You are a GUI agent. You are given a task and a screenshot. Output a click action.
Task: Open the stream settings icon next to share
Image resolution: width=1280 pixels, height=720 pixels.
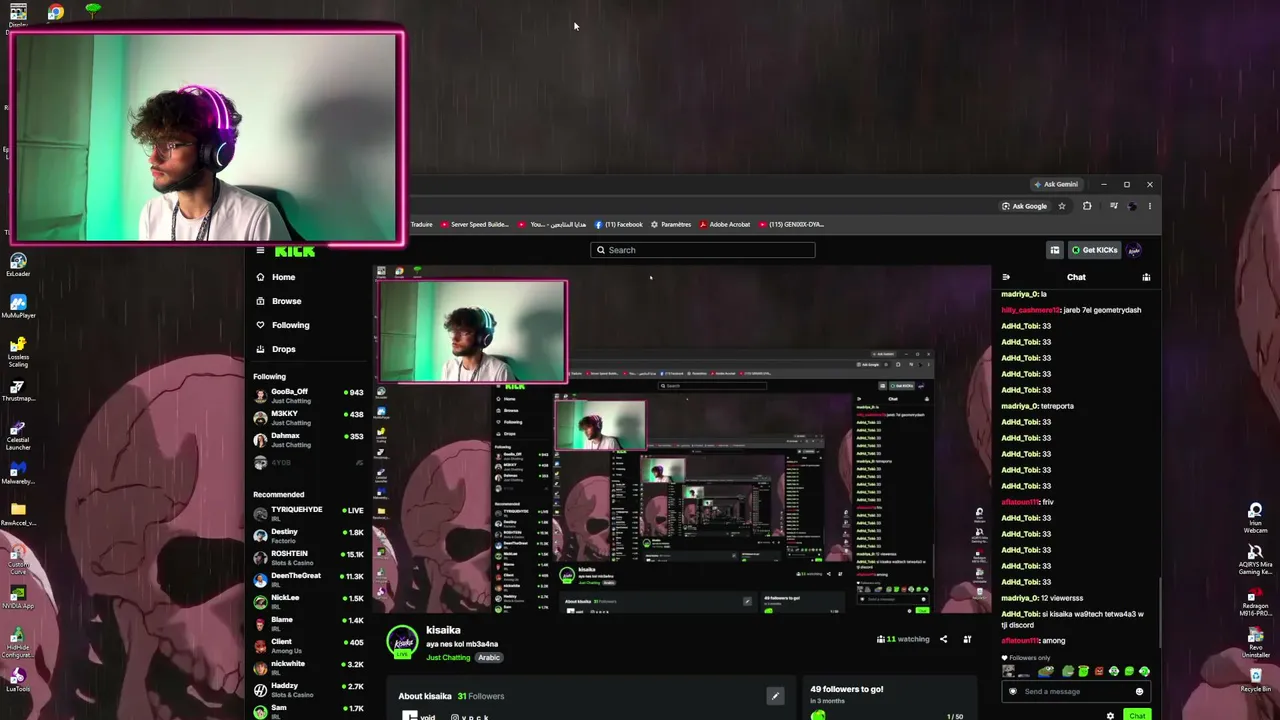pos(967,639)
